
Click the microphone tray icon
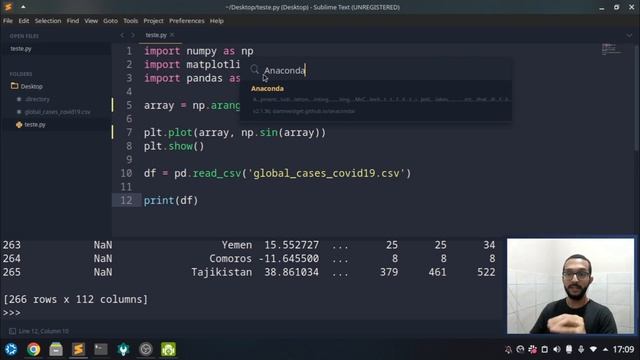(x=581, y=349)
